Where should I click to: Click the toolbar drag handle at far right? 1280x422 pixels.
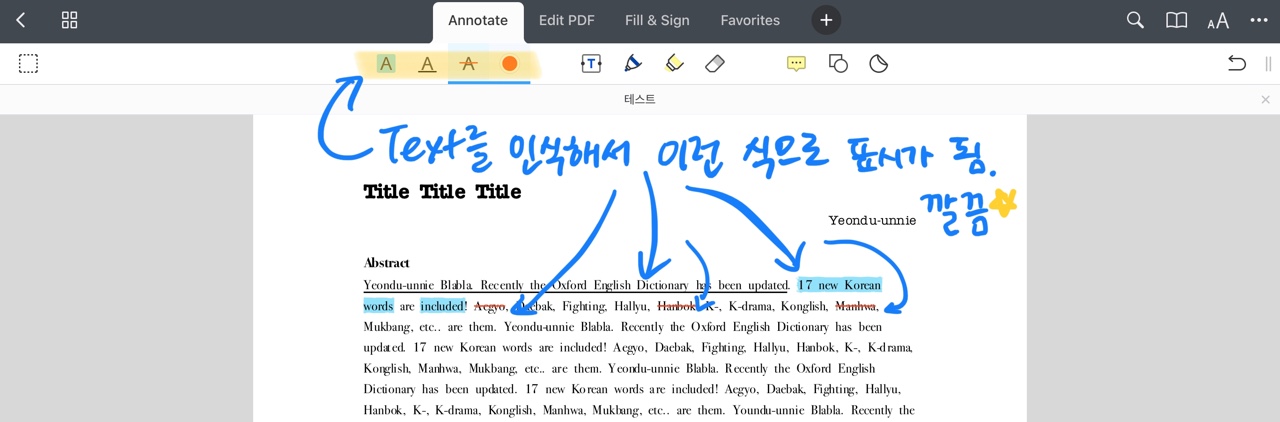coord(1268,64)
